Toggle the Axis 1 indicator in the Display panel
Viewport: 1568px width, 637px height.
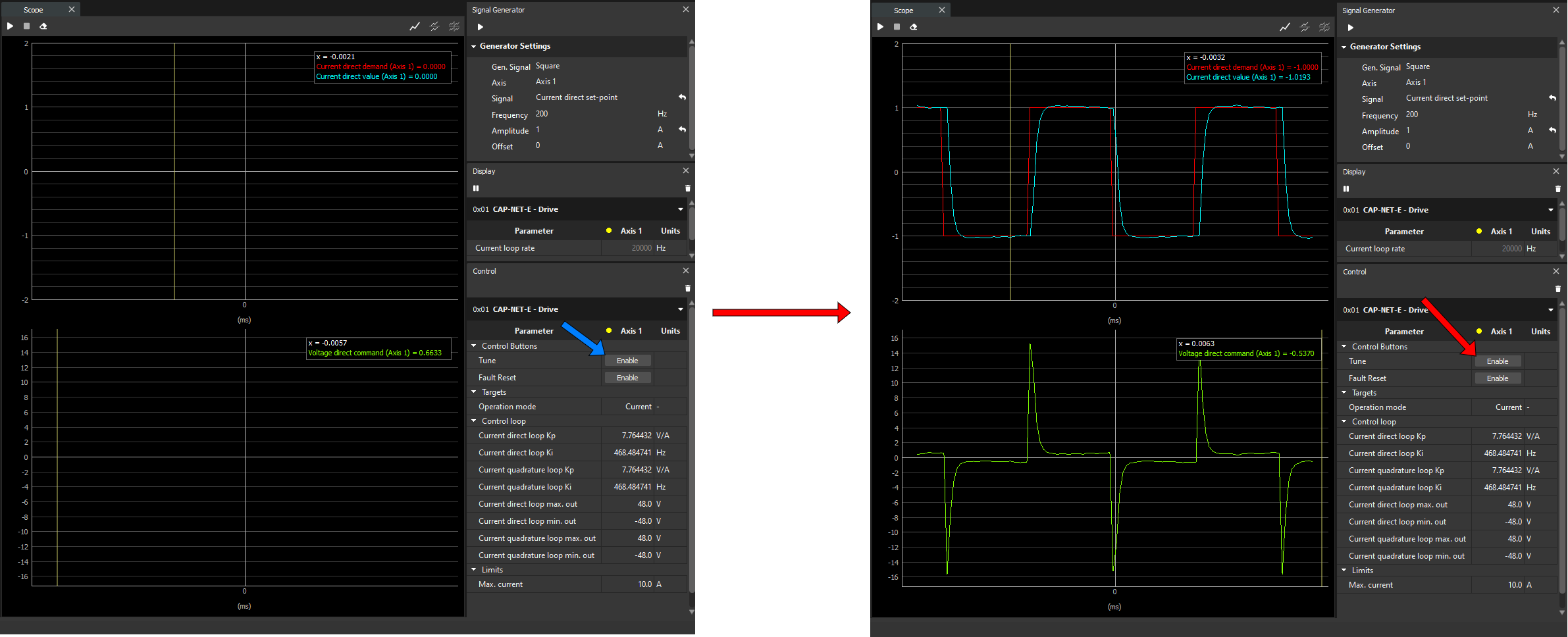coord(609,230)
